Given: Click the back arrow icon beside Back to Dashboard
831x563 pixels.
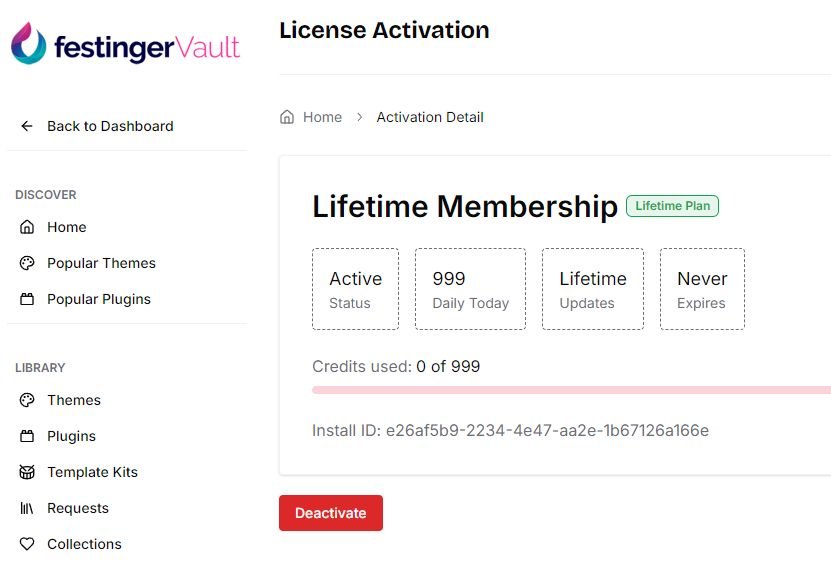Looking at the screenshot, I should coord(27,126).
